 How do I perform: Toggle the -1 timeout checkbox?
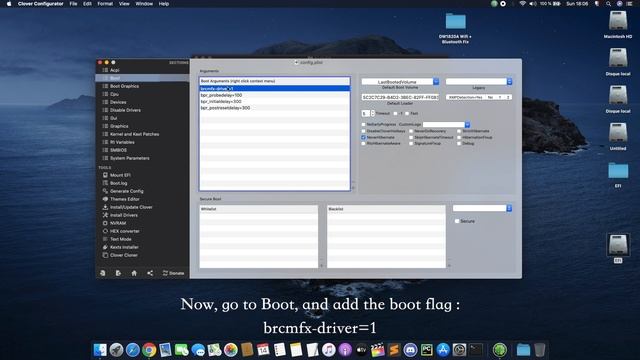coord(395,113)
